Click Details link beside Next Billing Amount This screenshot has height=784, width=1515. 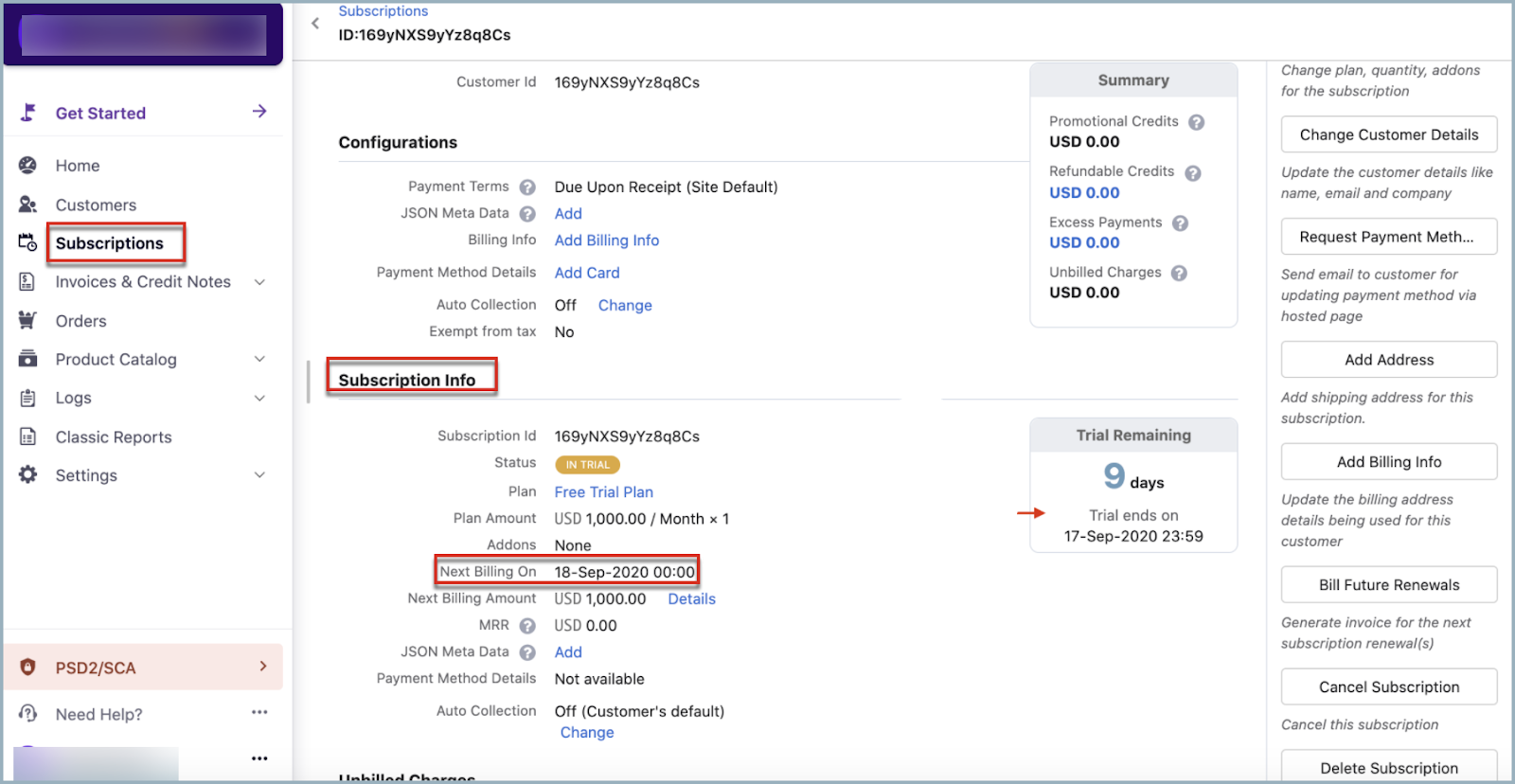(x=691, y=599)
